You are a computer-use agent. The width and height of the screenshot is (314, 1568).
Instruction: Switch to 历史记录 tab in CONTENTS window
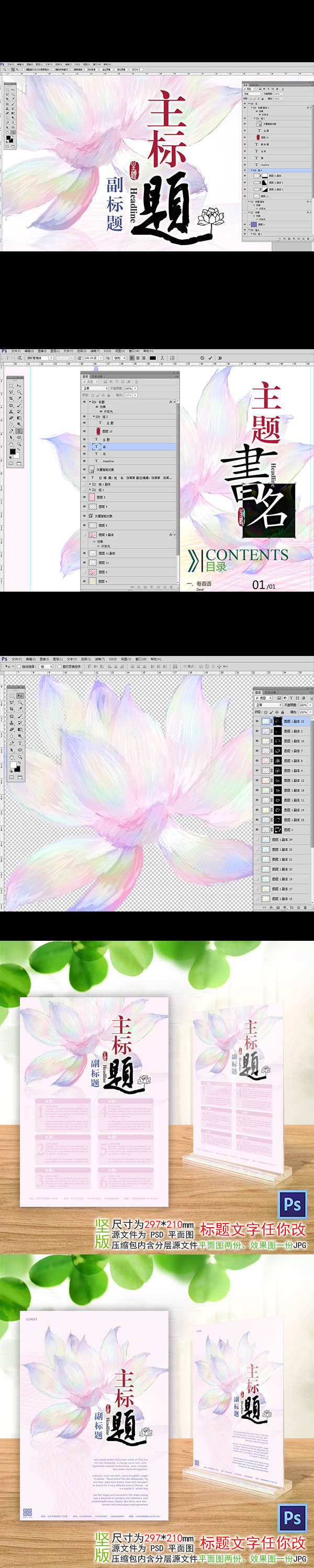(97, 376)
